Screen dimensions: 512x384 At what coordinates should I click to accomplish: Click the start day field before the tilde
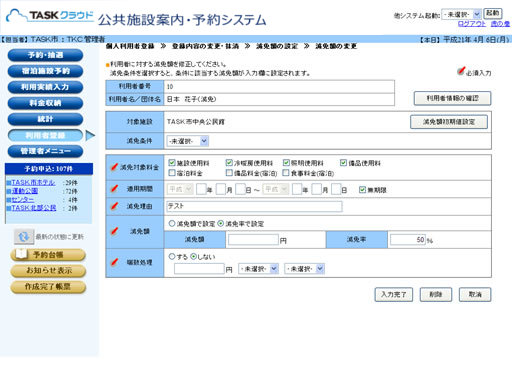coord(241,189)
